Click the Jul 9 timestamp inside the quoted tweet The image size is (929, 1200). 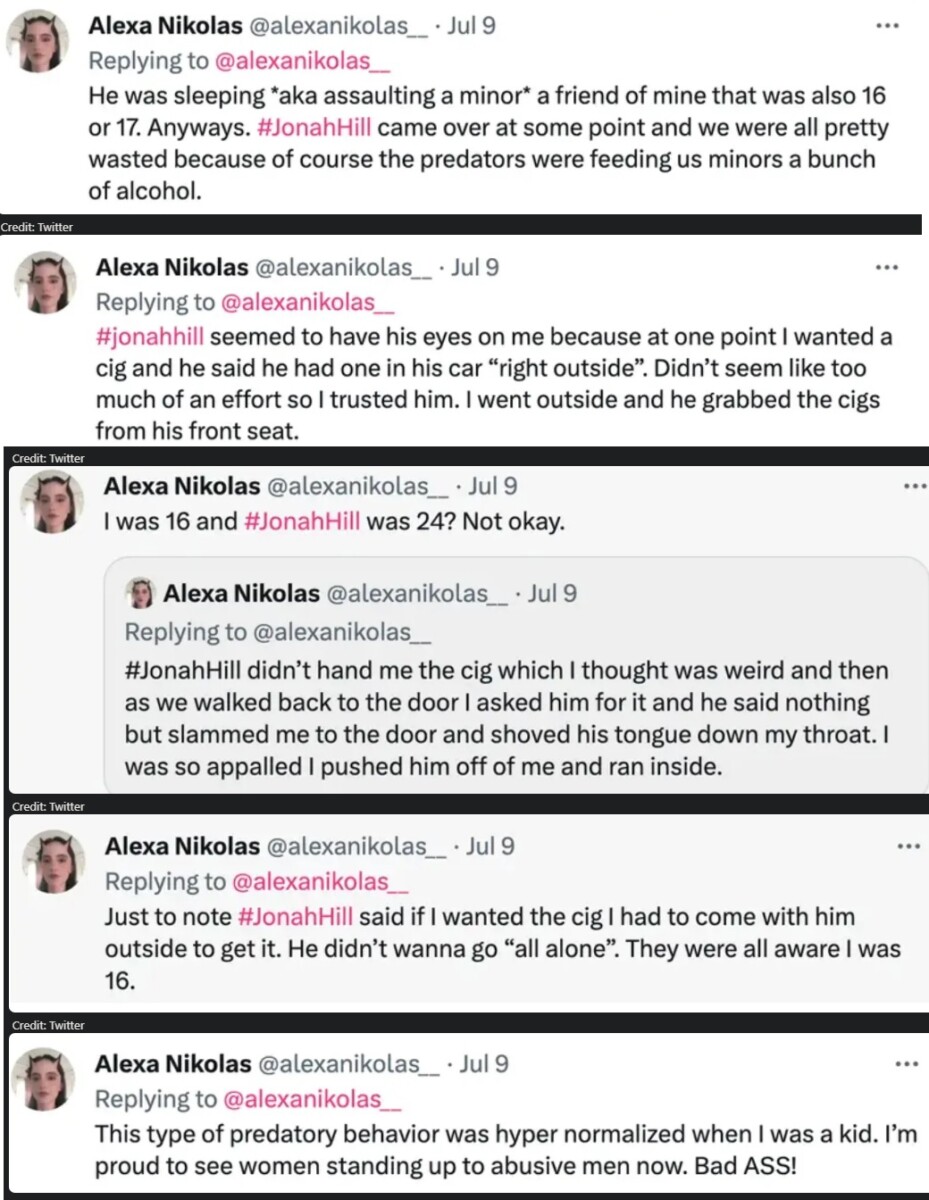tap(552, 594)
